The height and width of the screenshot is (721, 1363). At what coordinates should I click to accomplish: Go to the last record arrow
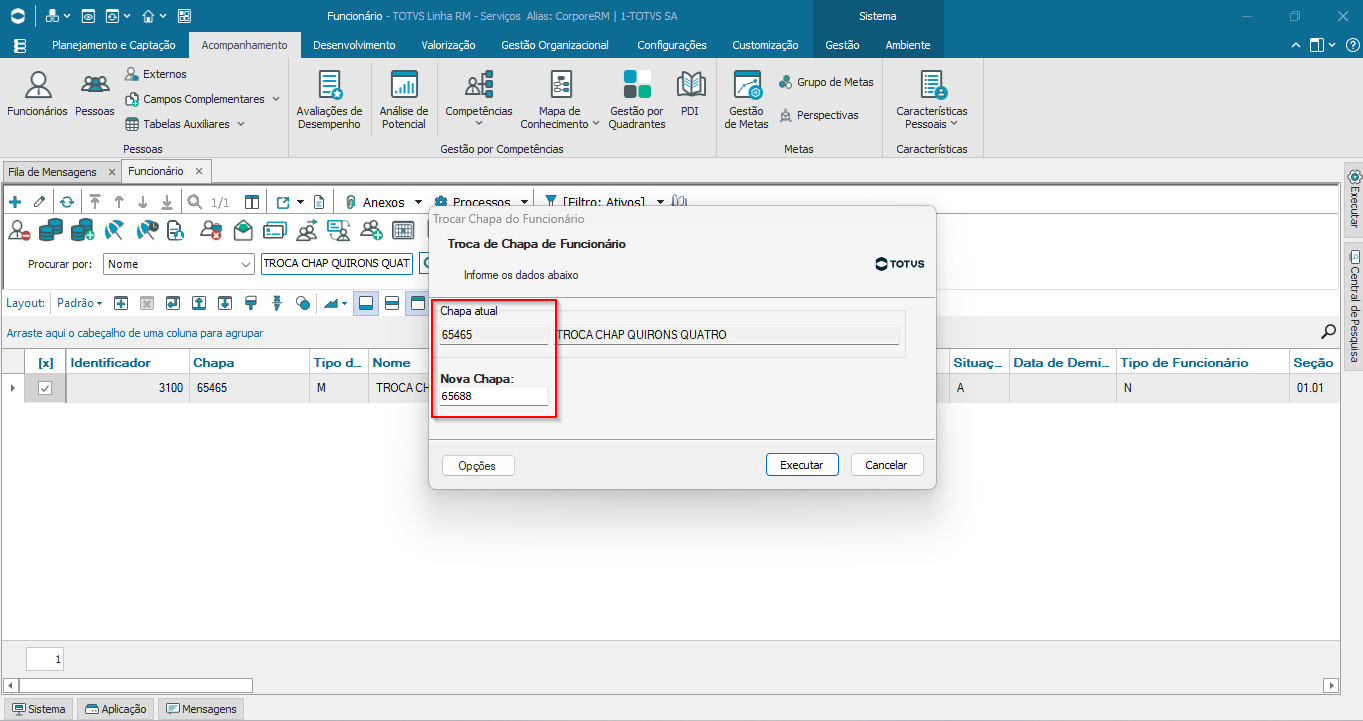click(167, 202)
